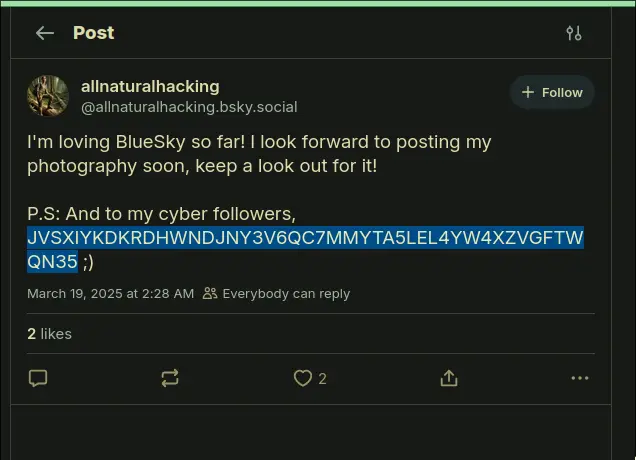Open thread display settings icon

(x=573, y=33)
